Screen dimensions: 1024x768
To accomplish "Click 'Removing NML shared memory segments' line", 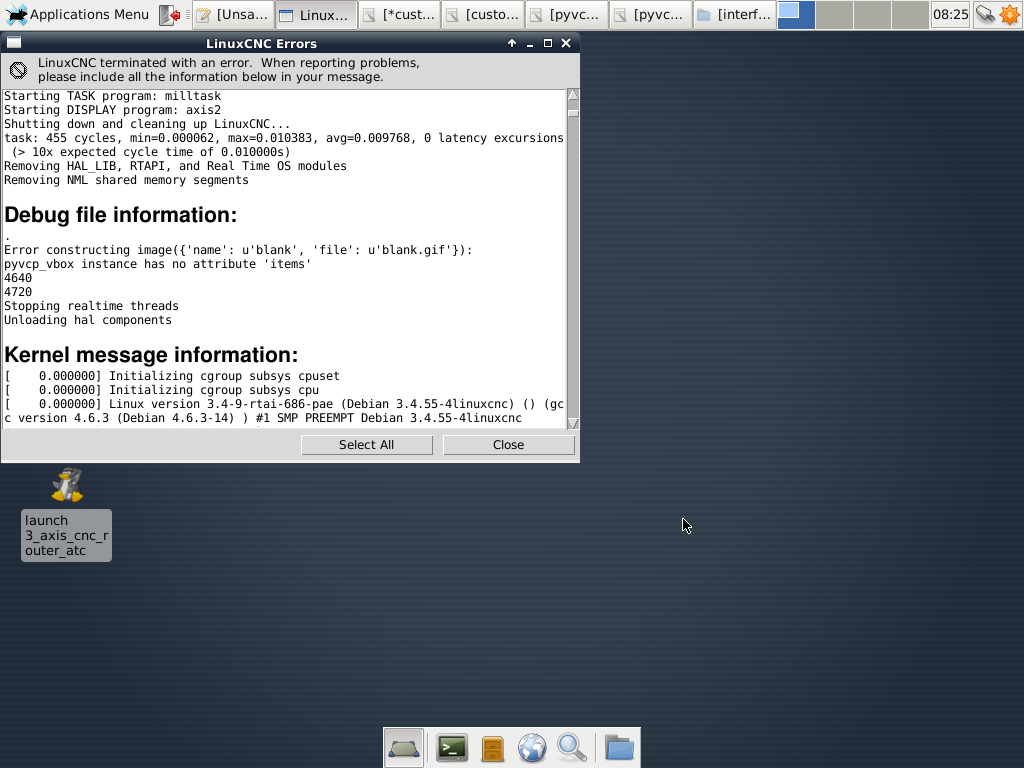I will point(126,180).
